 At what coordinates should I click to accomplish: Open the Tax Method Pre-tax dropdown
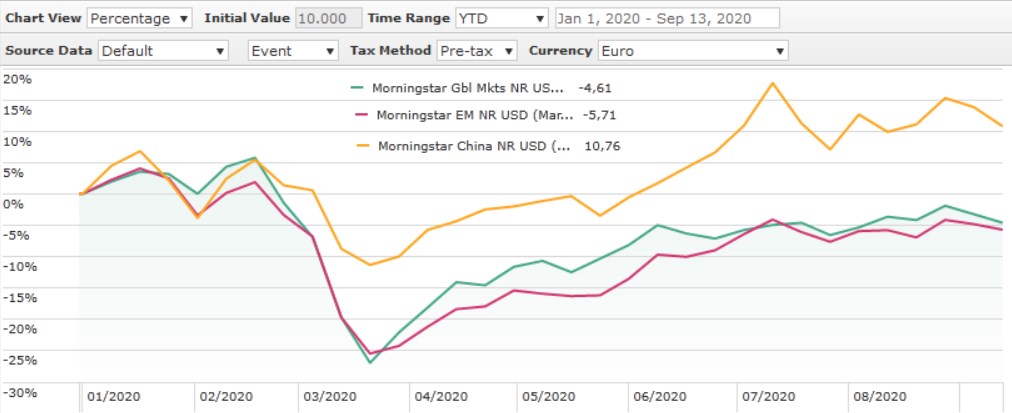point(477,51)
